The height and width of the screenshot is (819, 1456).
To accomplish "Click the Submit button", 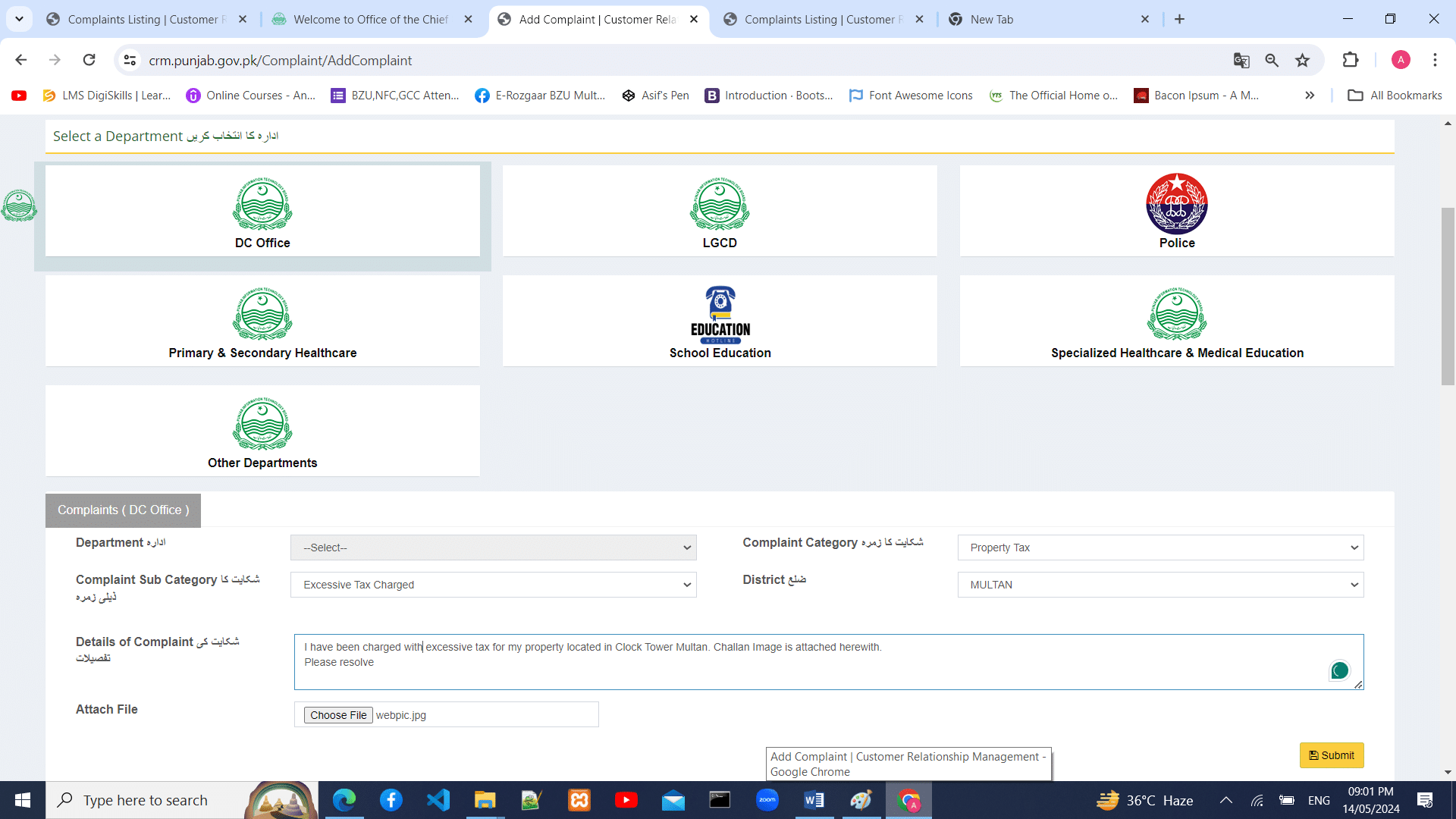I will click(x=1331, y=755).
